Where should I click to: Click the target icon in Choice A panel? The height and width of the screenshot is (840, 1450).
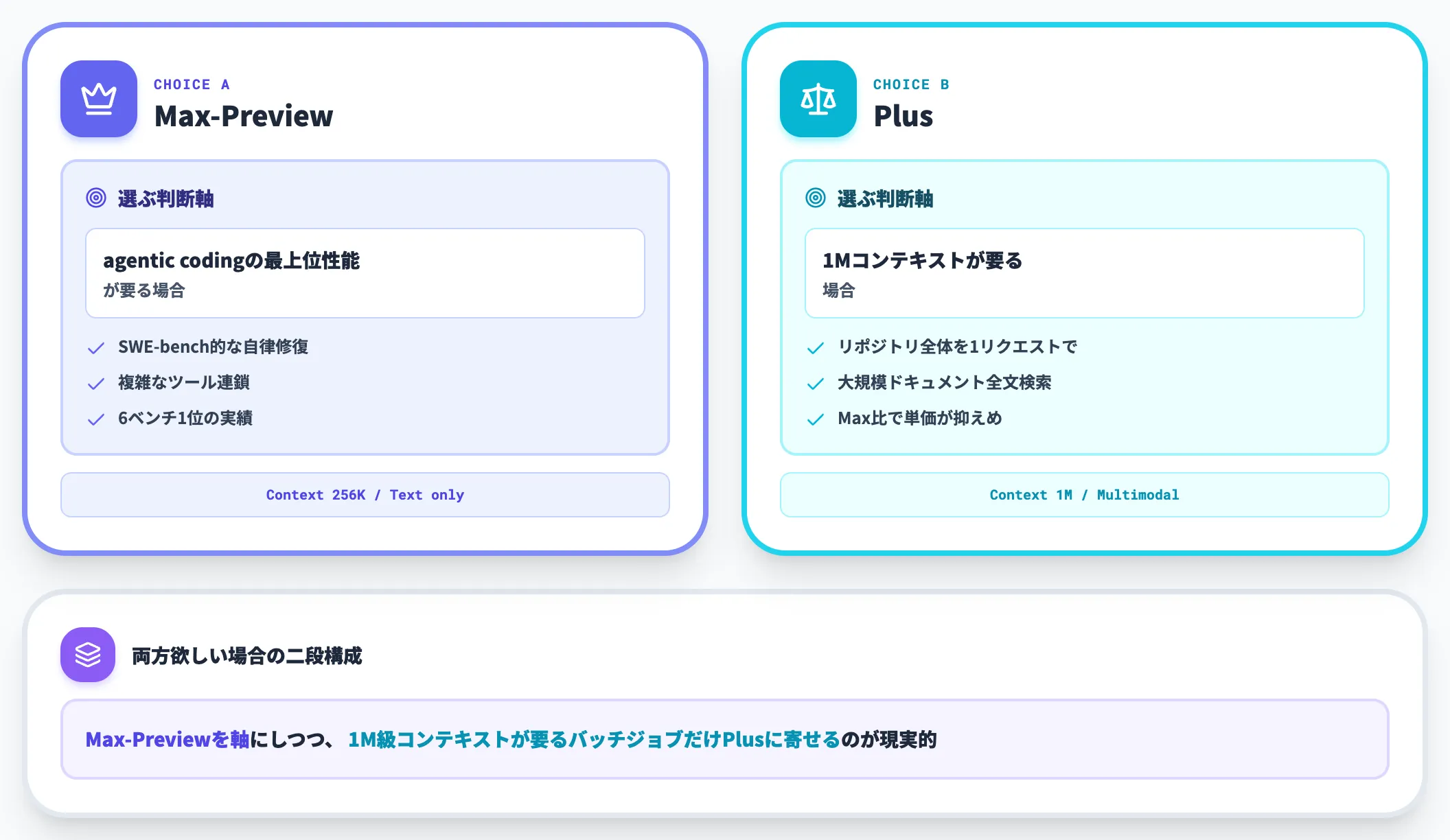tap(96, 198)
